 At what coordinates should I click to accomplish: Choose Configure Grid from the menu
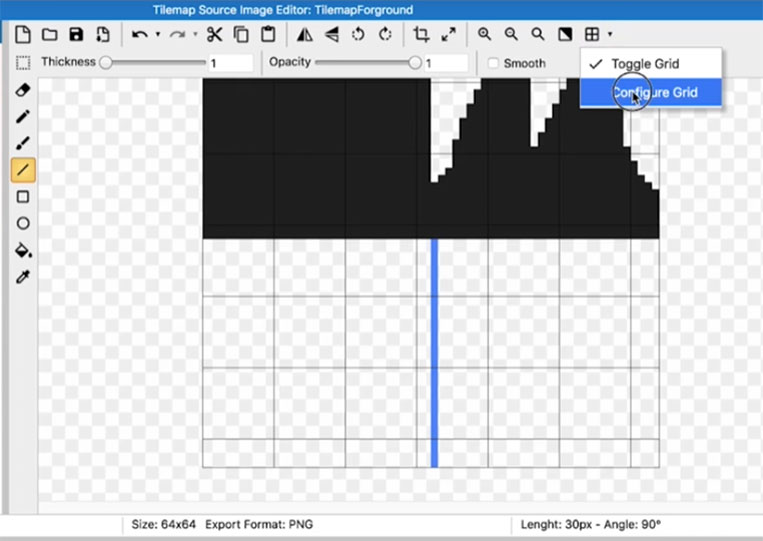coord(651,92)
